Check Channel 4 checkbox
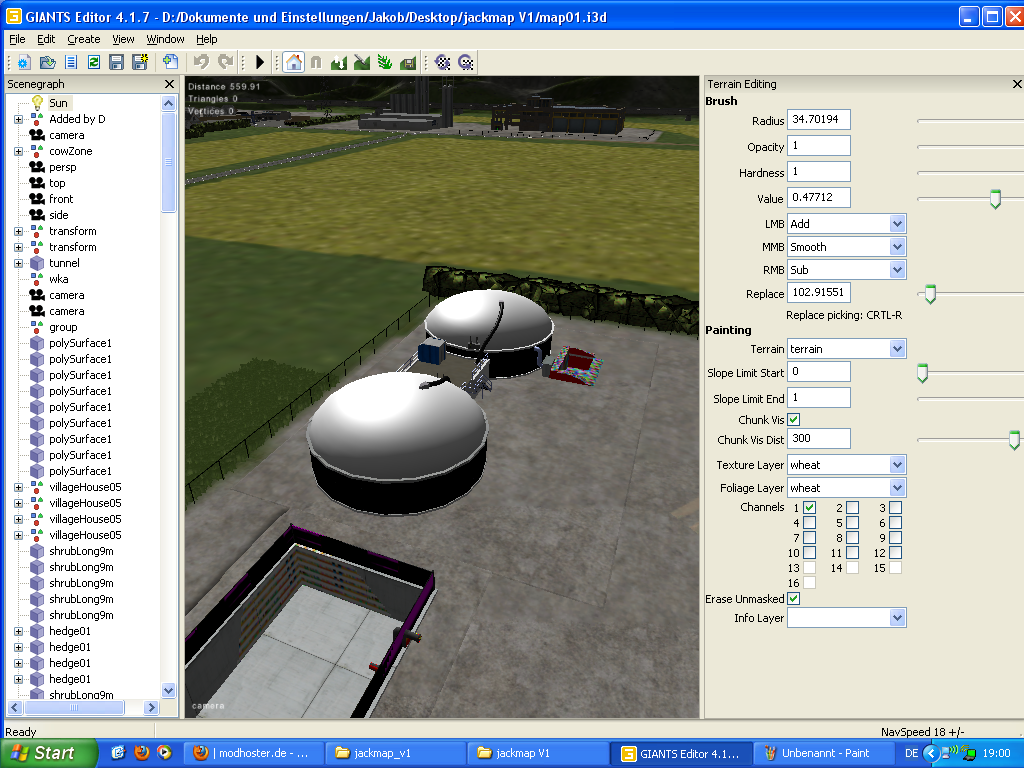Viewport: 1024px width, 768px height. tap(810, 522)
